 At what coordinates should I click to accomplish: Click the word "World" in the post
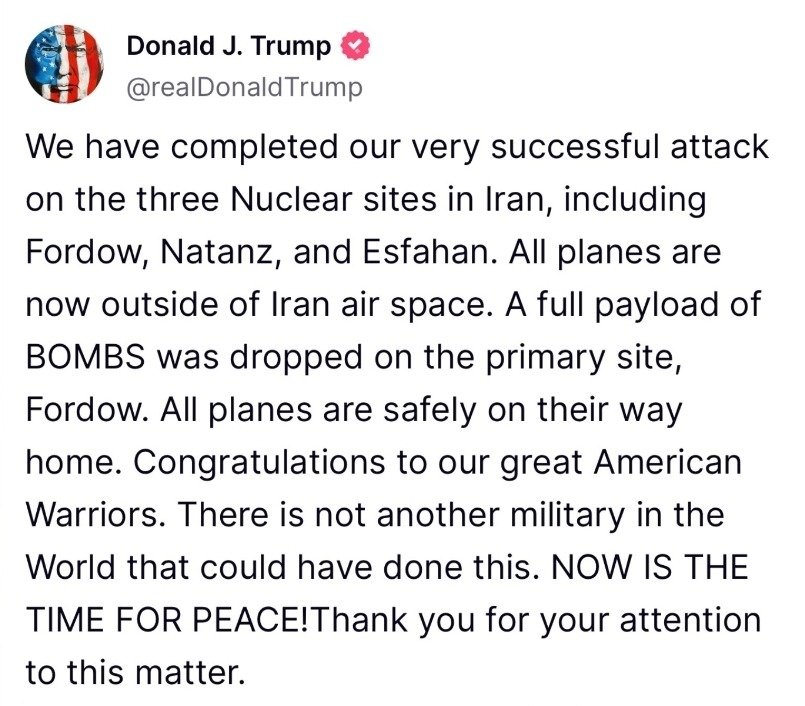71,567
